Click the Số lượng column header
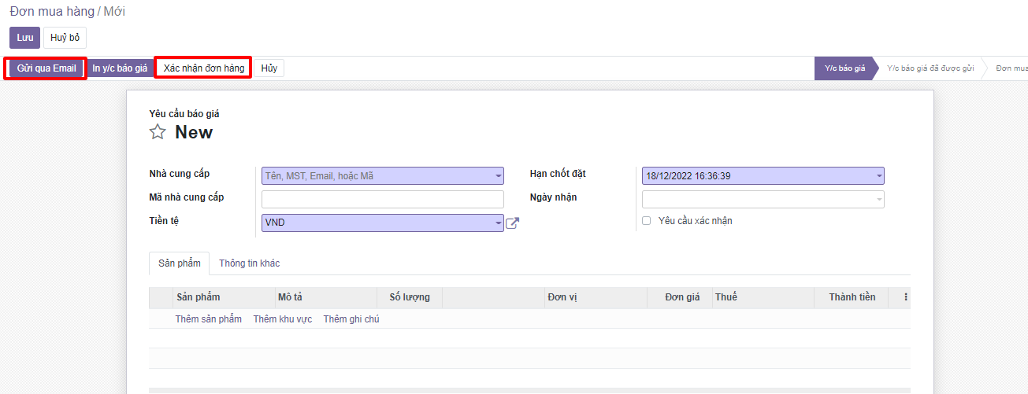The image size is (1028, 394). (x=410, y=298)
